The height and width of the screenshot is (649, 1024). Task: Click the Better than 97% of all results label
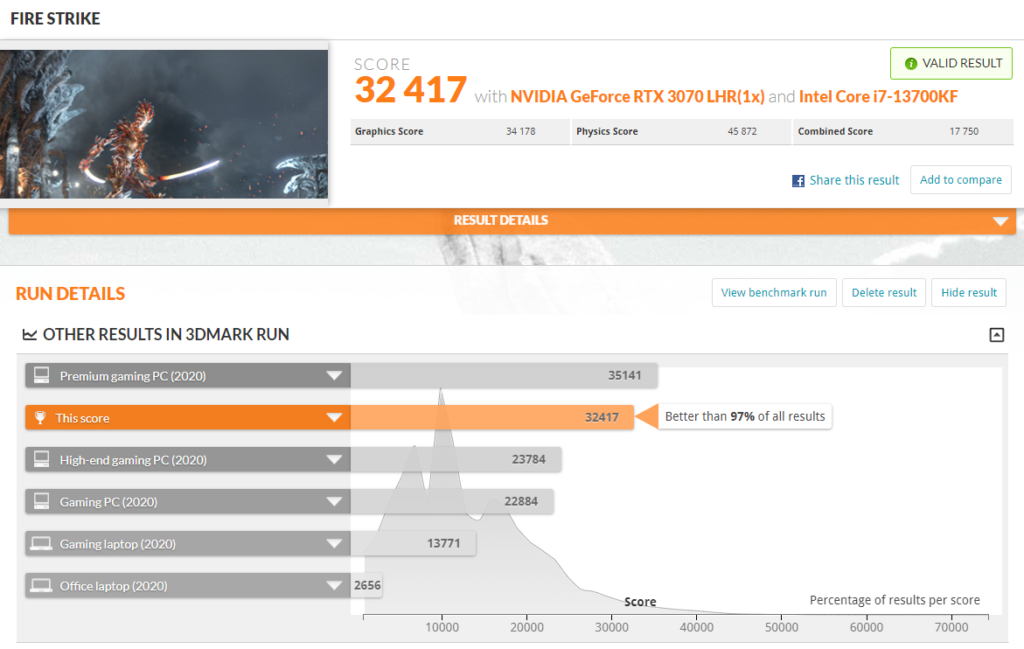point(745,417)
